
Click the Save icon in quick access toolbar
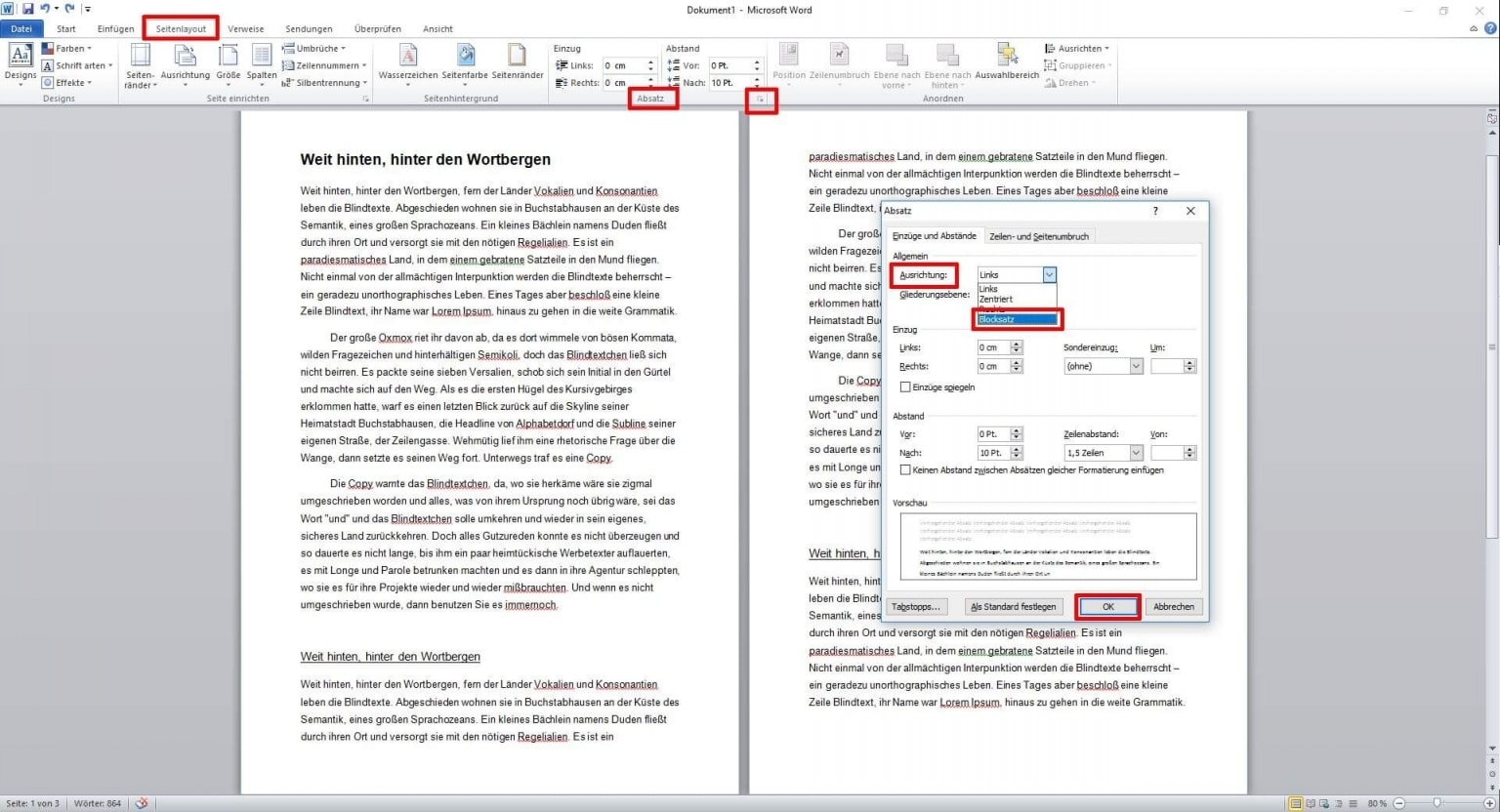tap(27, 9)
